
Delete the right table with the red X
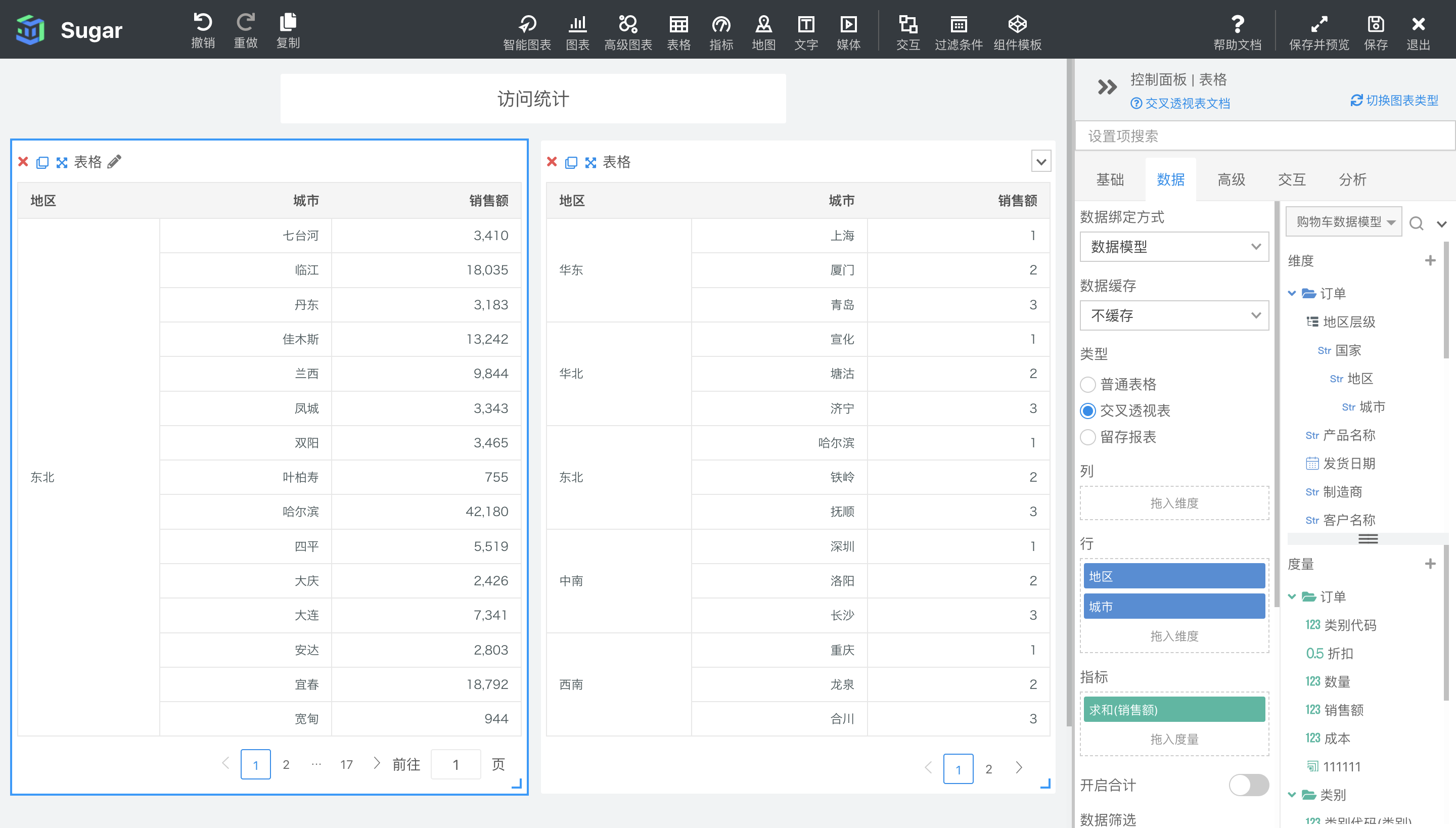[x=552, y=162]
